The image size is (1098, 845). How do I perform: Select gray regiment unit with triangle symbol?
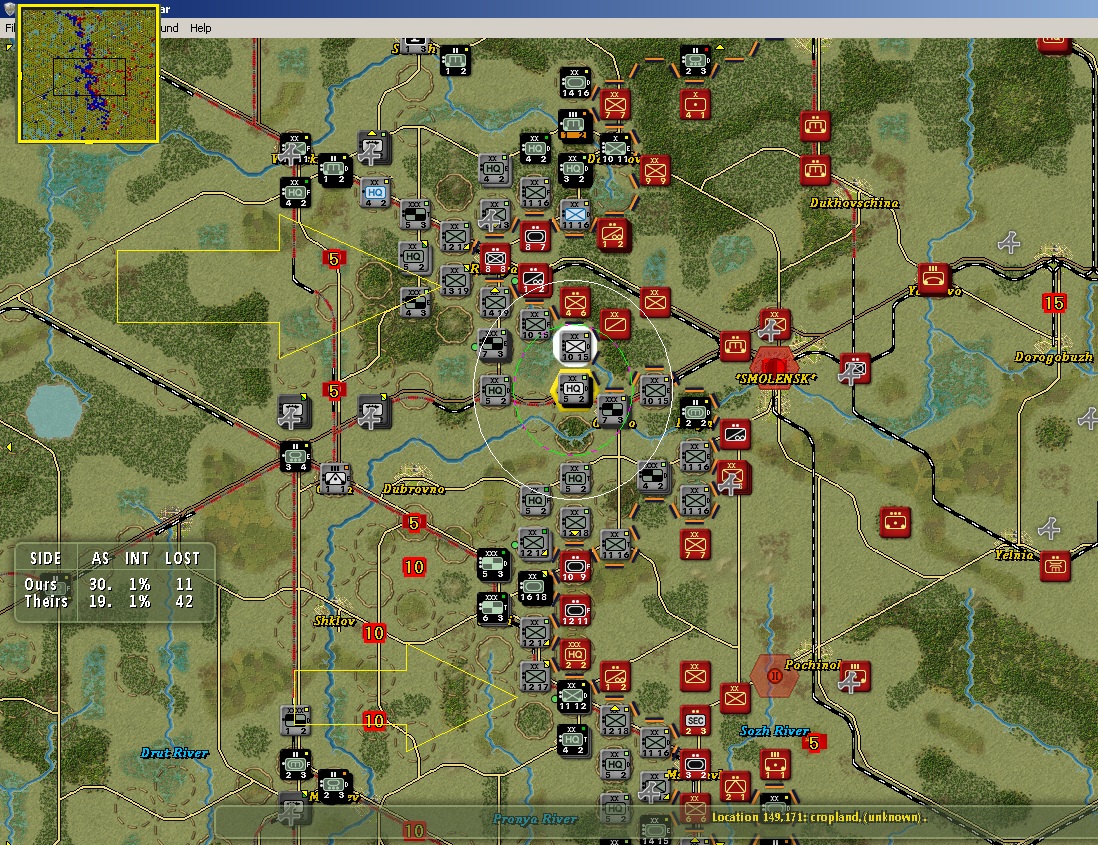[x=335, y=479]
